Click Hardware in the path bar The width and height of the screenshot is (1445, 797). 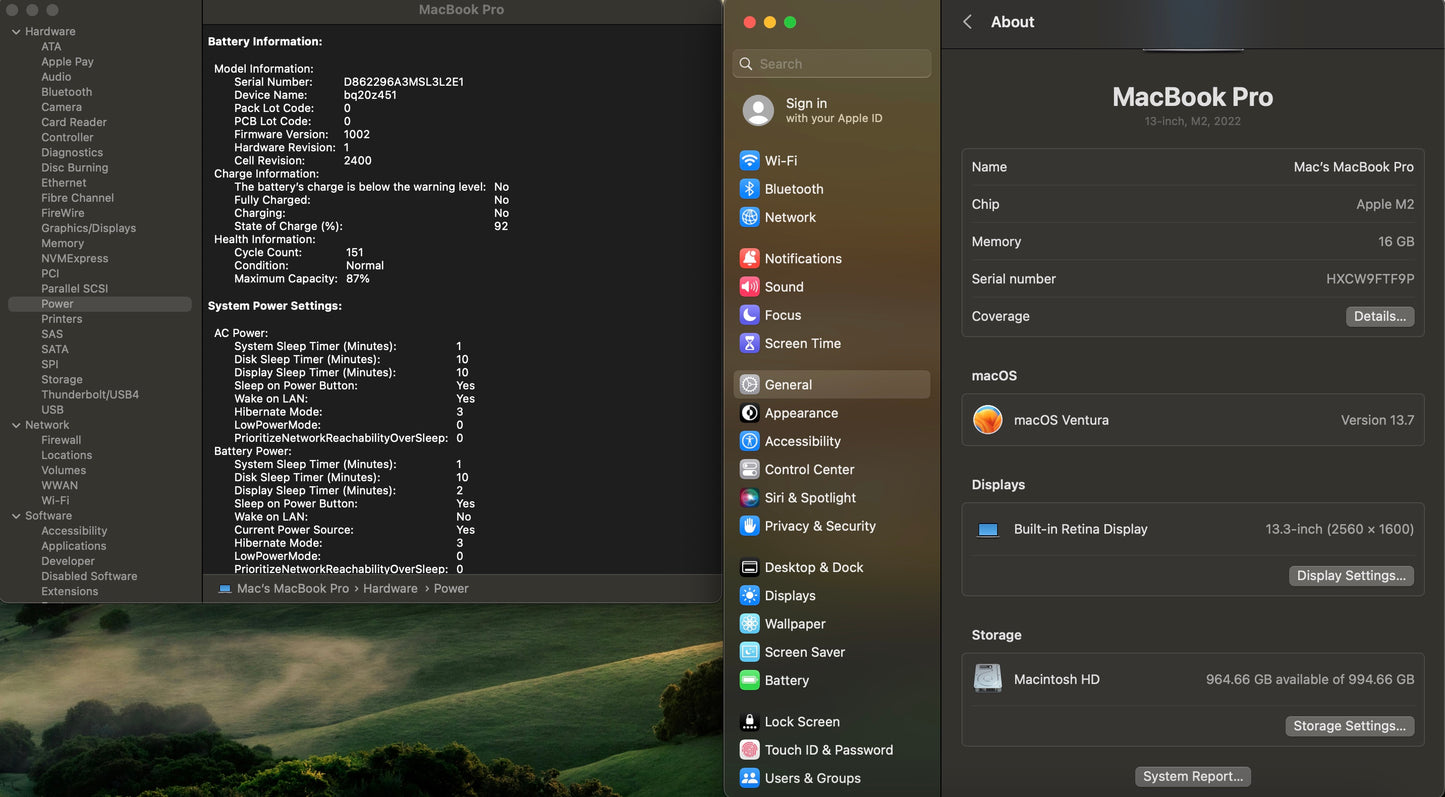point(390,589)
